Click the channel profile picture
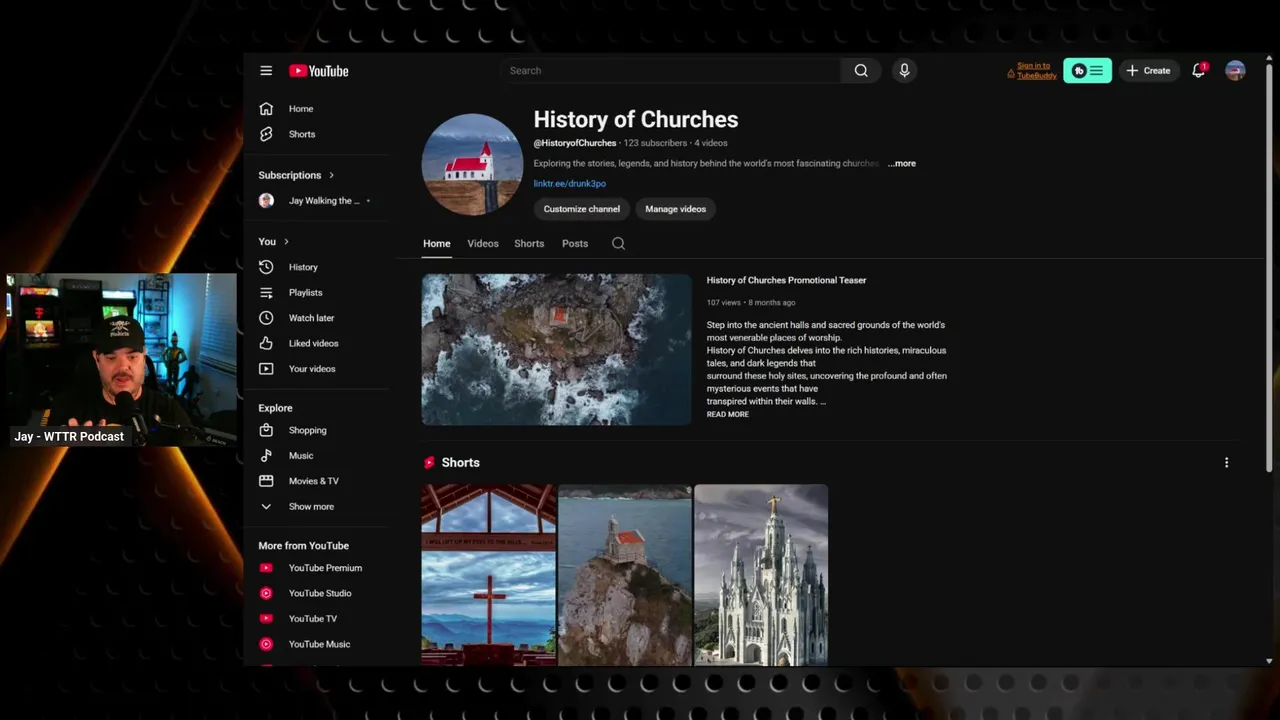Image resolution: width=1280 pixels, height=720 pixels. pyautogui.click(x=472, y=164)
